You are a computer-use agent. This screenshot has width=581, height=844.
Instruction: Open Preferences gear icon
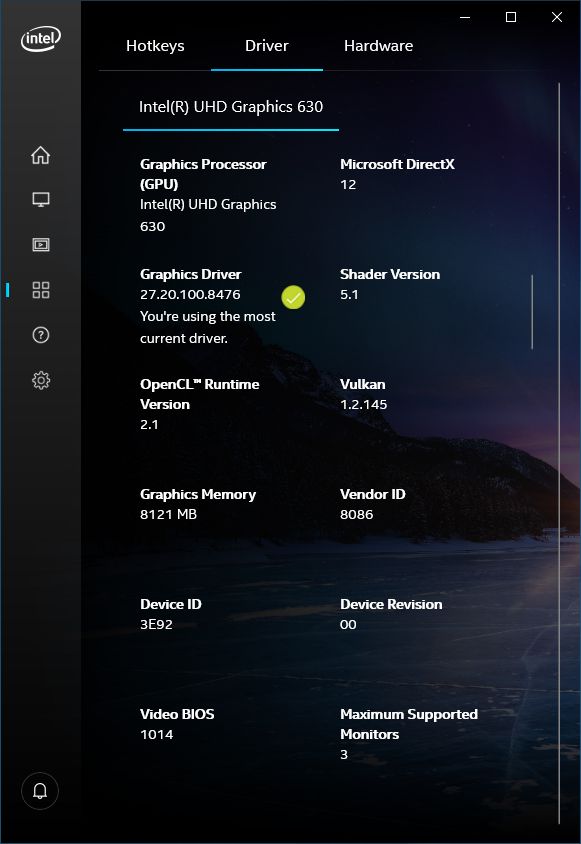point(40,381)
